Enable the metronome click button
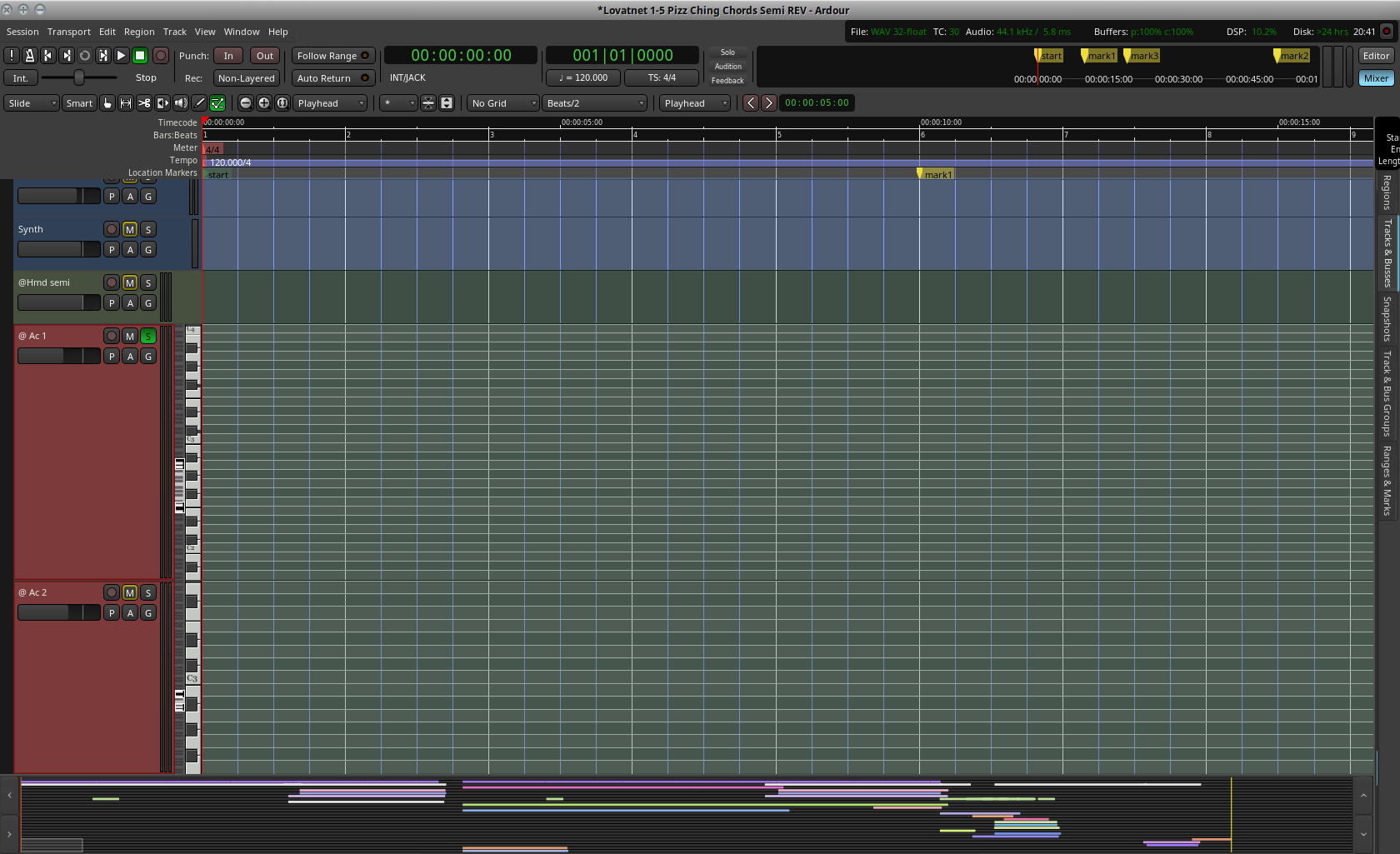The height and width of the screenshot is (854, 1400). click(x=29, y=56)
